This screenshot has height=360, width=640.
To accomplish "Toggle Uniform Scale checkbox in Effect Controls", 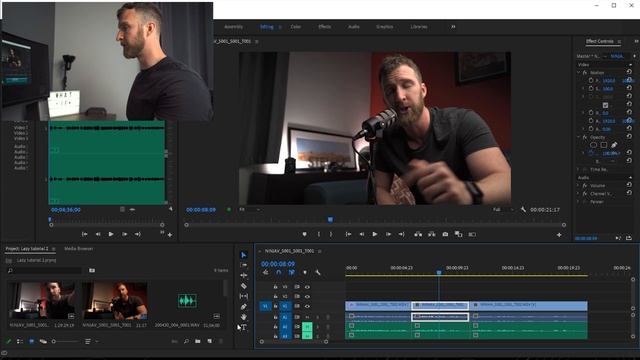I will coord(605,105).
